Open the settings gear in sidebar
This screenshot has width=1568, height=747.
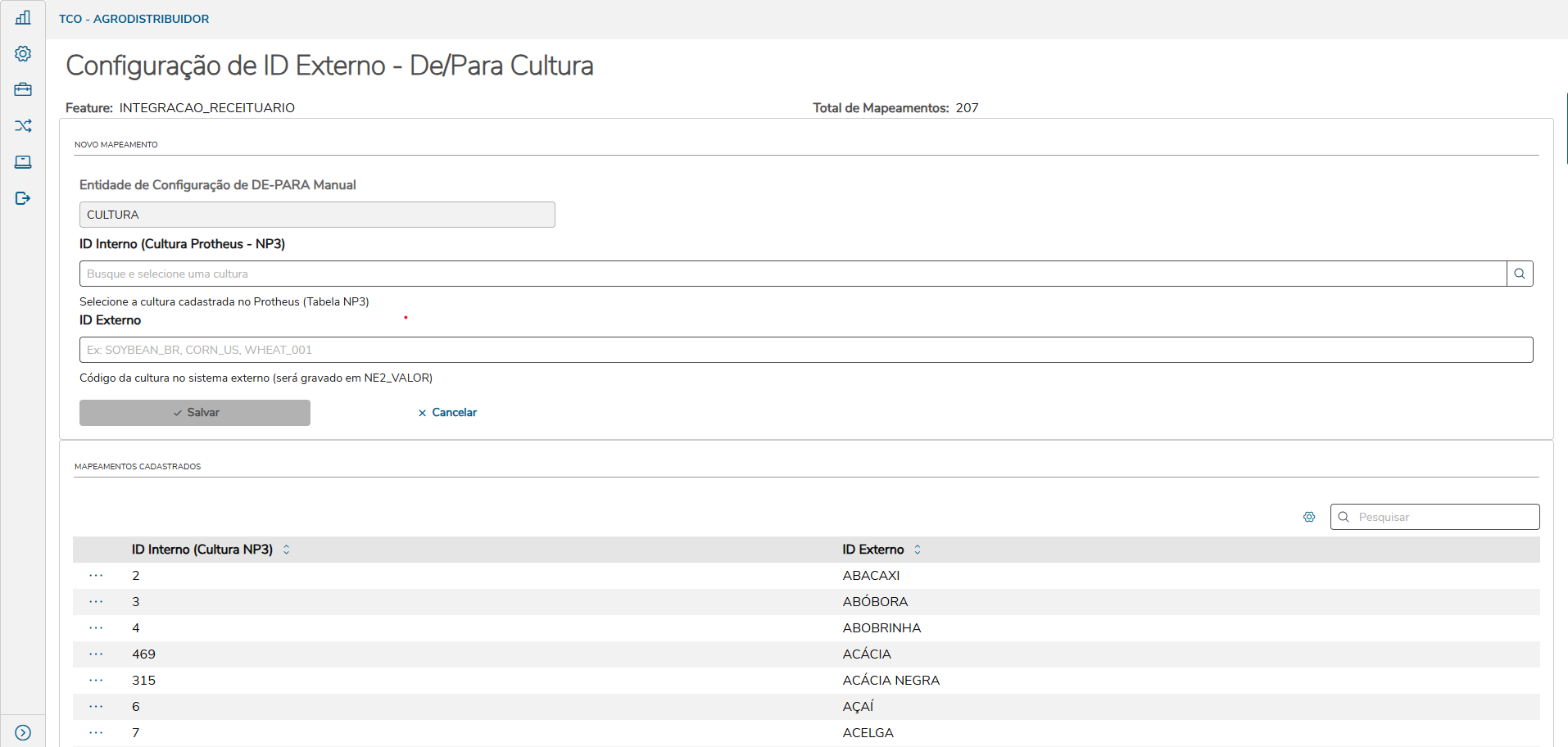(x=23, y=53)
